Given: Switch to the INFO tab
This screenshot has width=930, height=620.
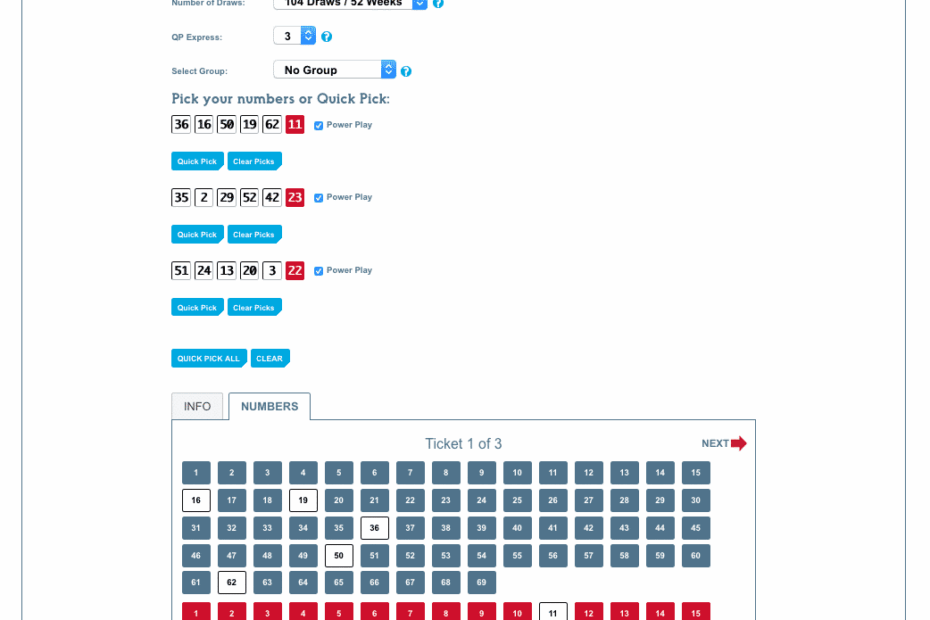Looking at the screenshot, I should [x=197, y=406].
